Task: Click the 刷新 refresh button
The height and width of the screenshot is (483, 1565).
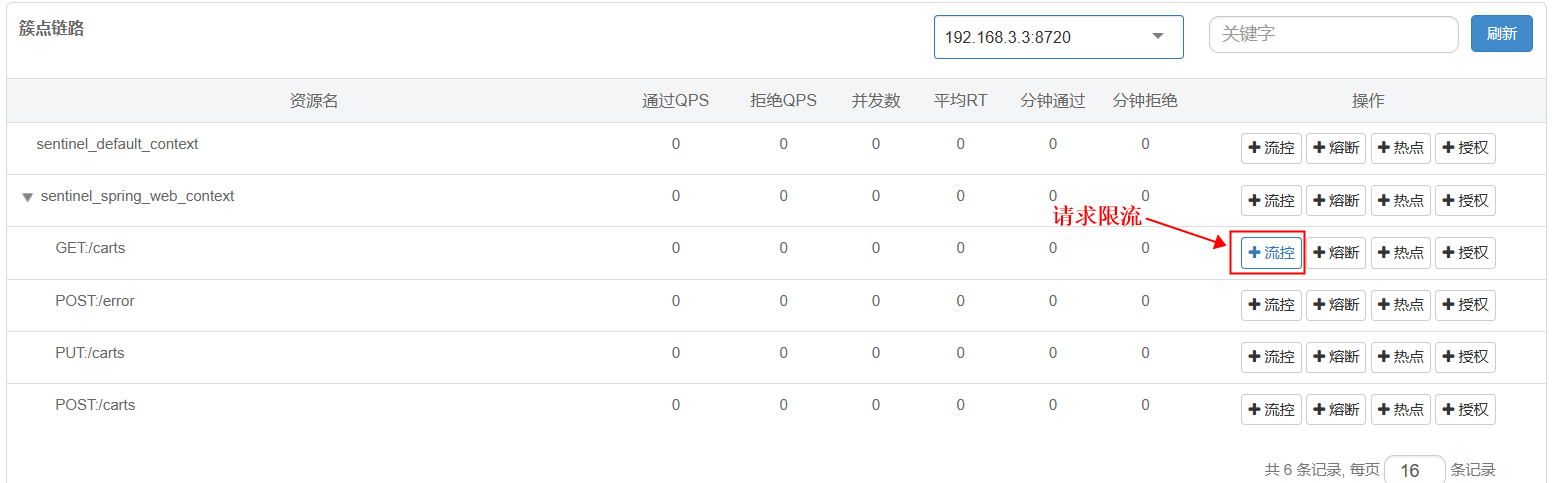Action: [1501, 34]
